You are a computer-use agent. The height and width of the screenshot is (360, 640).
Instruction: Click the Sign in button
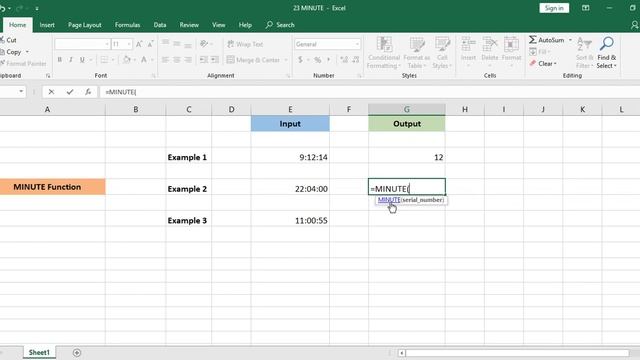click(x=554, y=8)
